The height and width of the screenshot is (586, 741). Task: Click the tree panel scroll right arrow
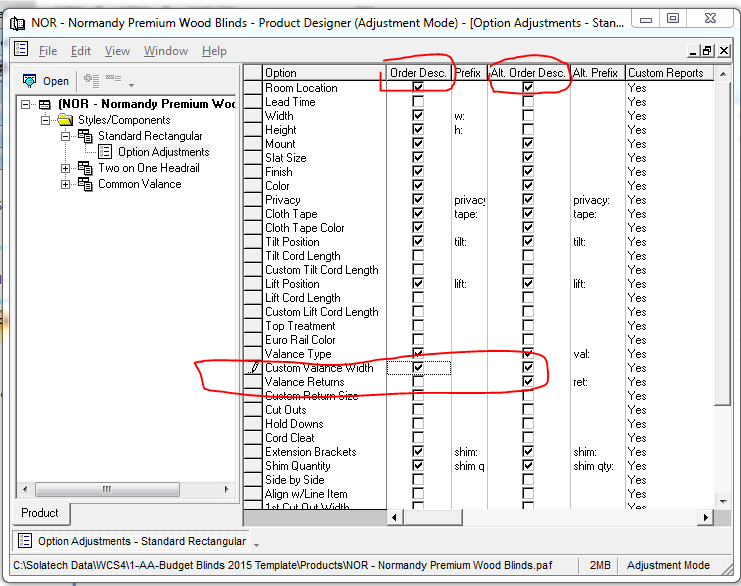tap(227, 489)
